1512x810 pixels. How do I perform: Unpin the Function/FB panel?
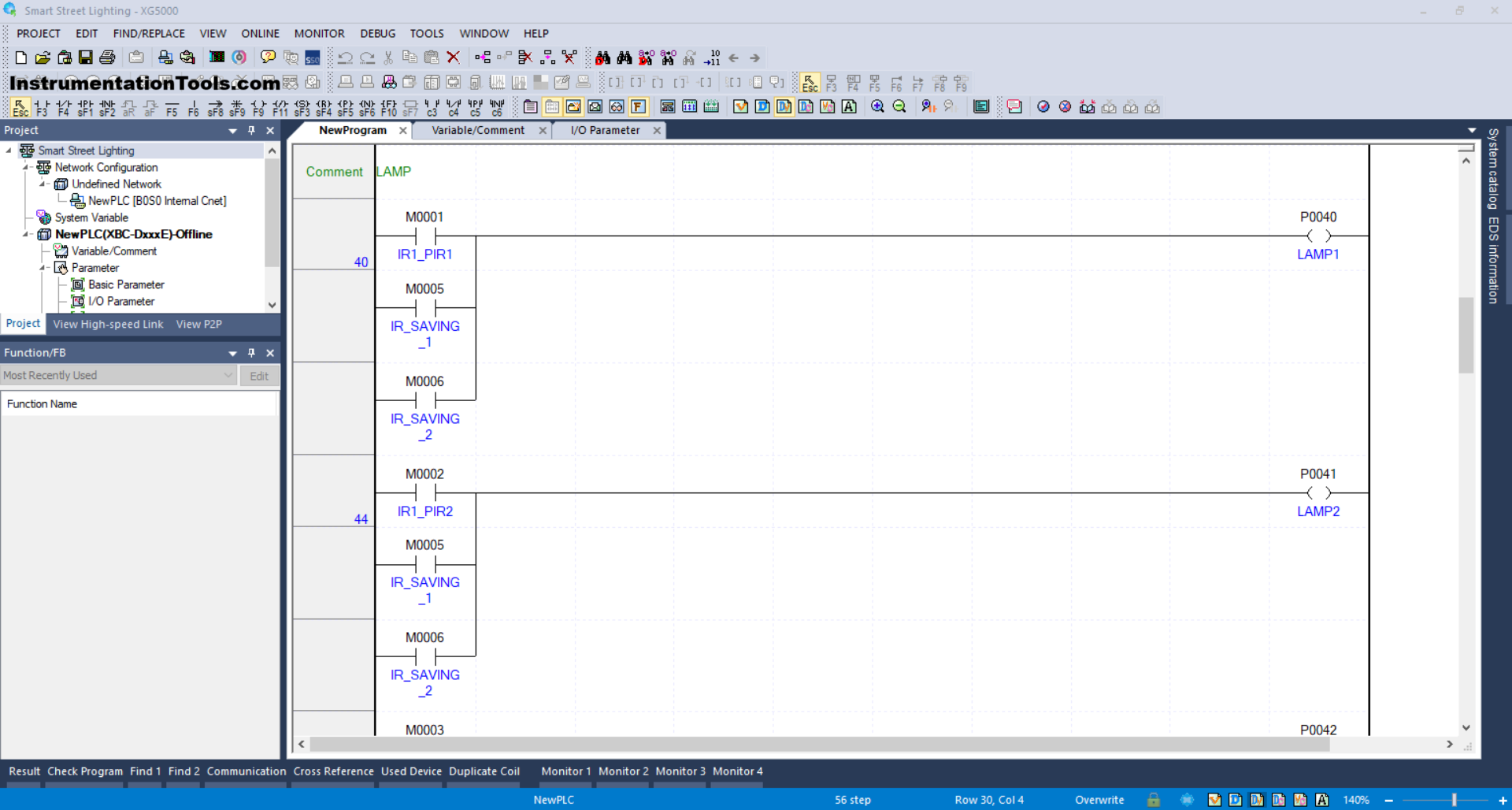click(x=251, y=352)
